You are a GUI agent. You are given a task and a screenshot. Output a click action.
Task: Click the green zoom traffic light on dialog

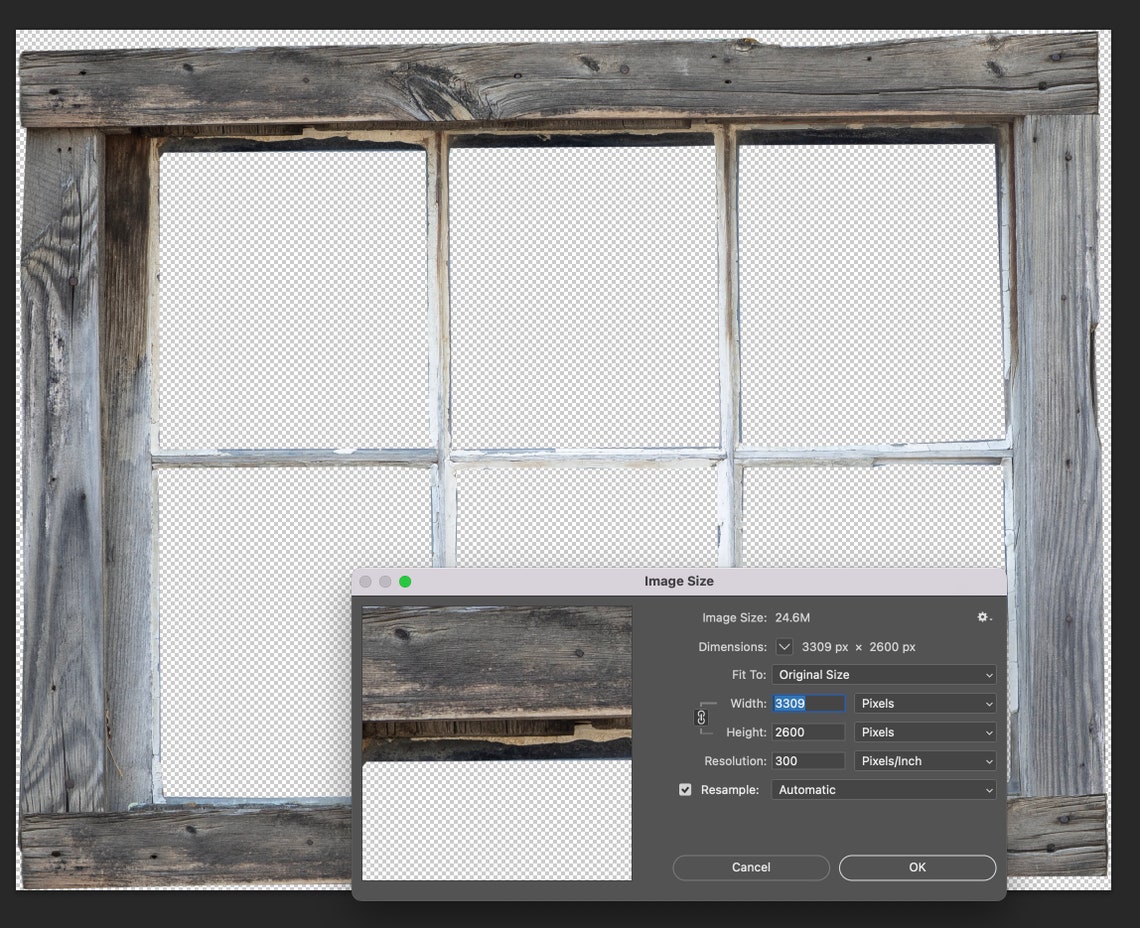(404, 581)
